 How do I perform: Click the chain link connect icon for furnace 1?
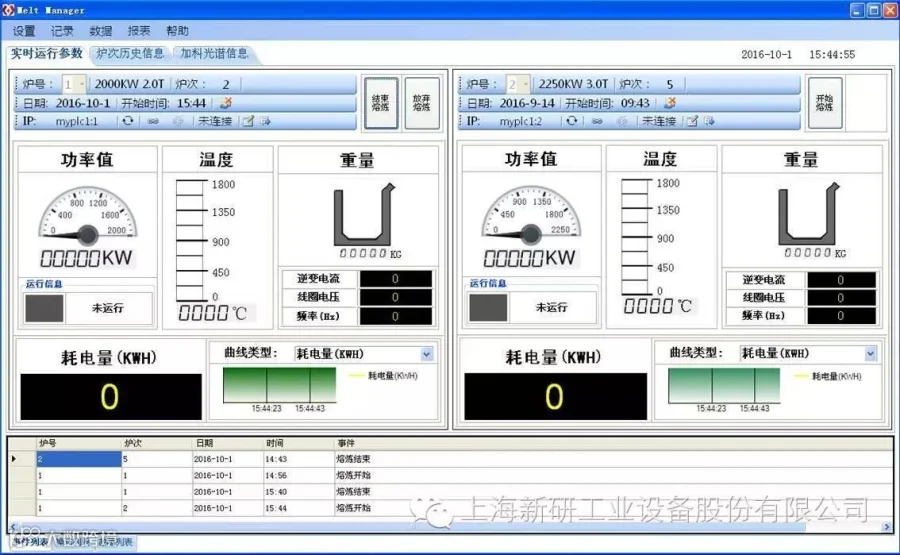pos(153,121)
